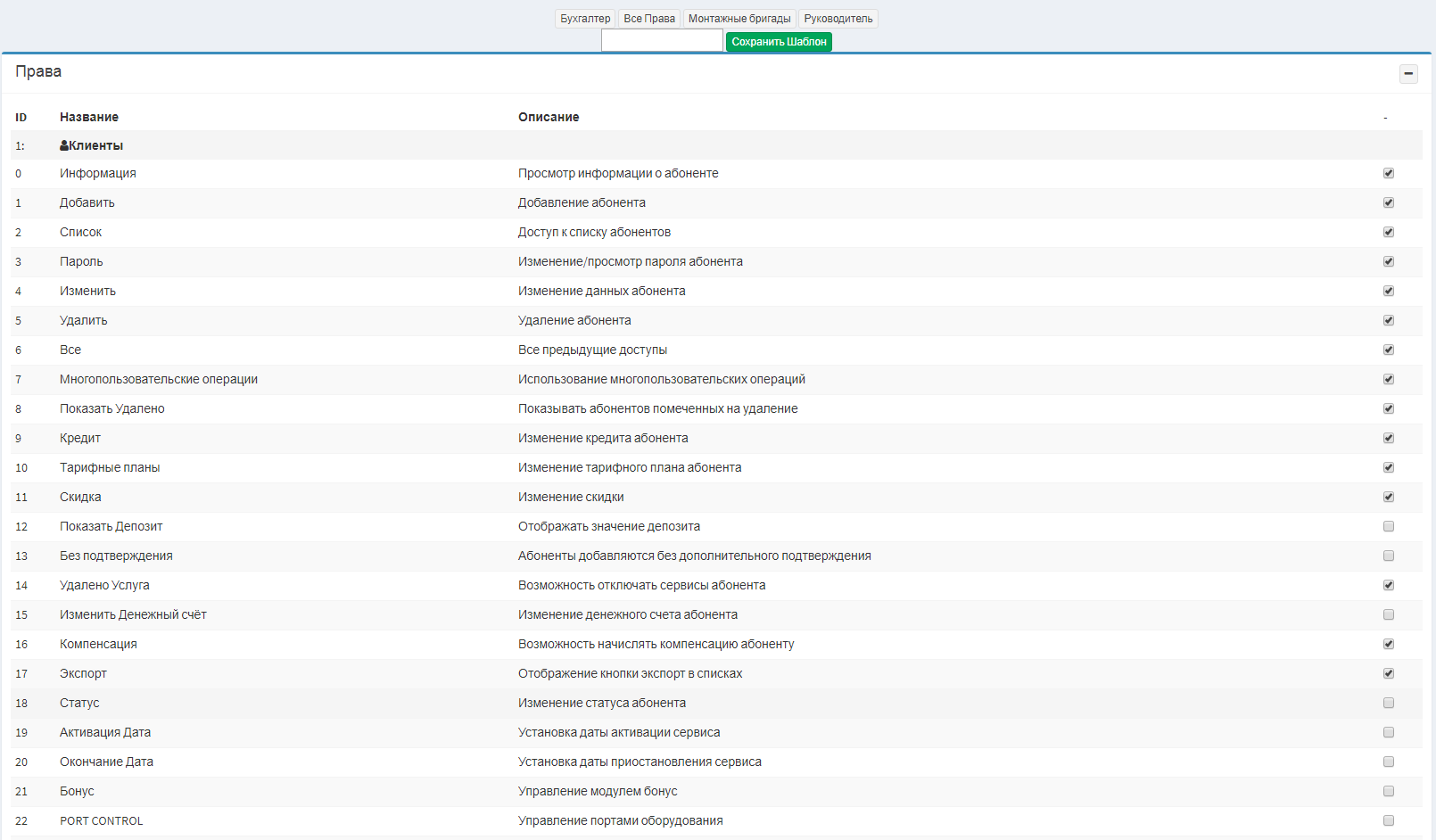
Task: Check the Бонус permission checkbox
Action: [x=1389, y=791]
